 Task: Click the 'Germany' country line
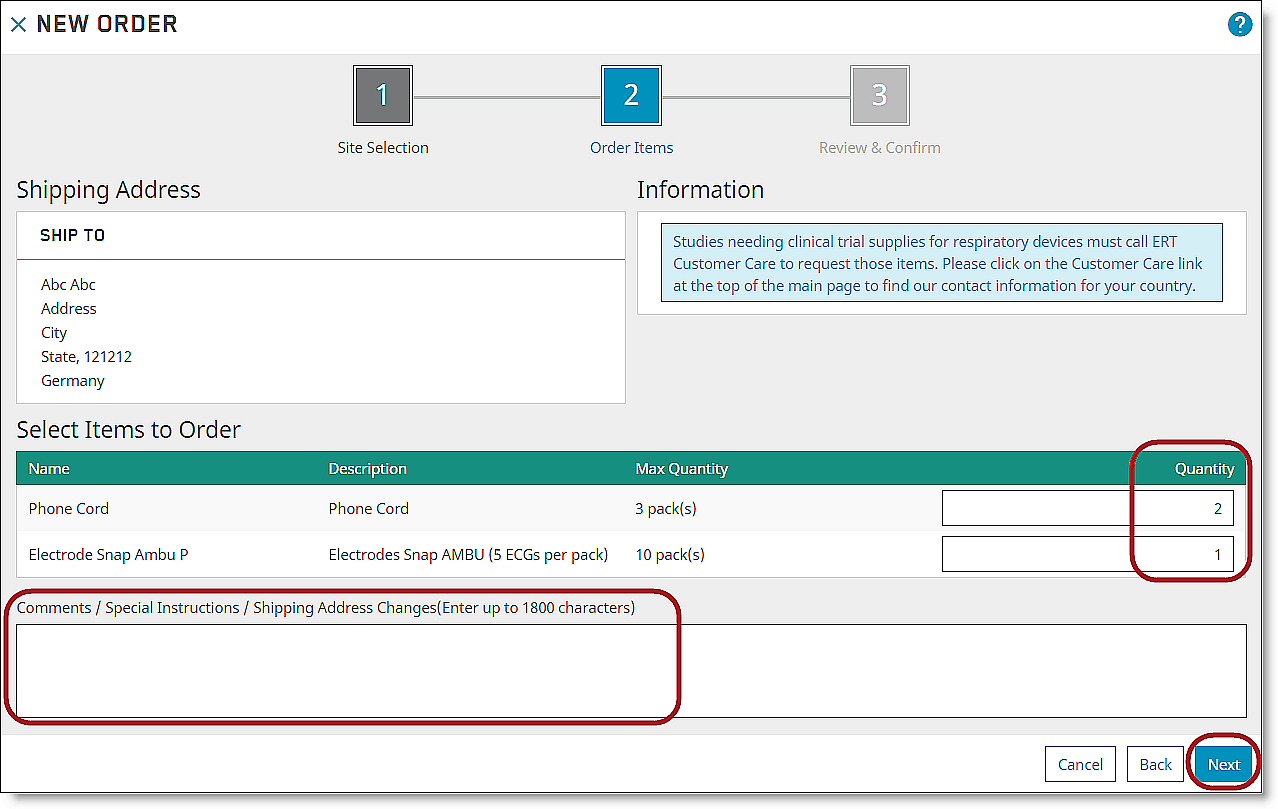tap(72, 381)
